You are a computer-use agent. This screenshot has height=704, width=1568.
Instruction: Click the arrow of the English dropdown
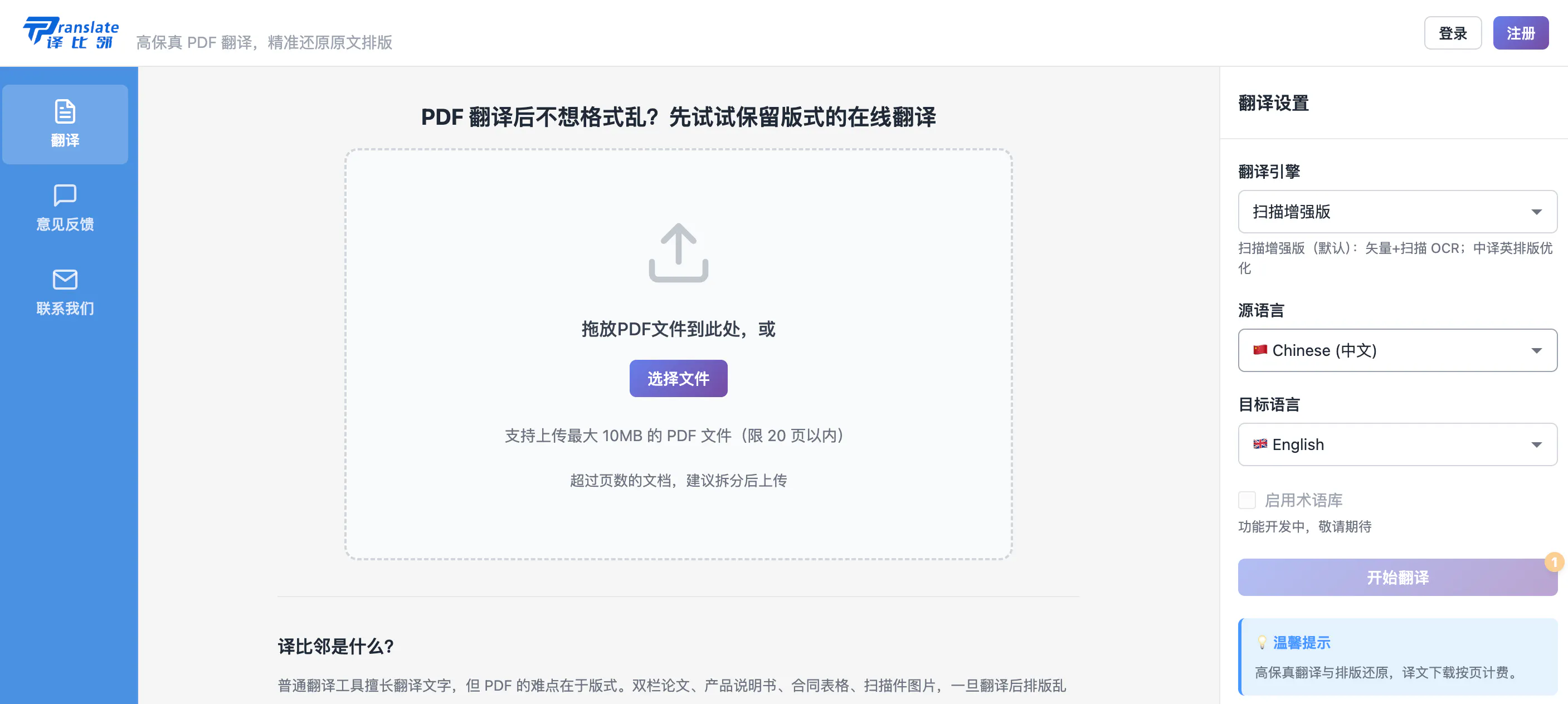pyautogui.click(x=1536, y=445)
